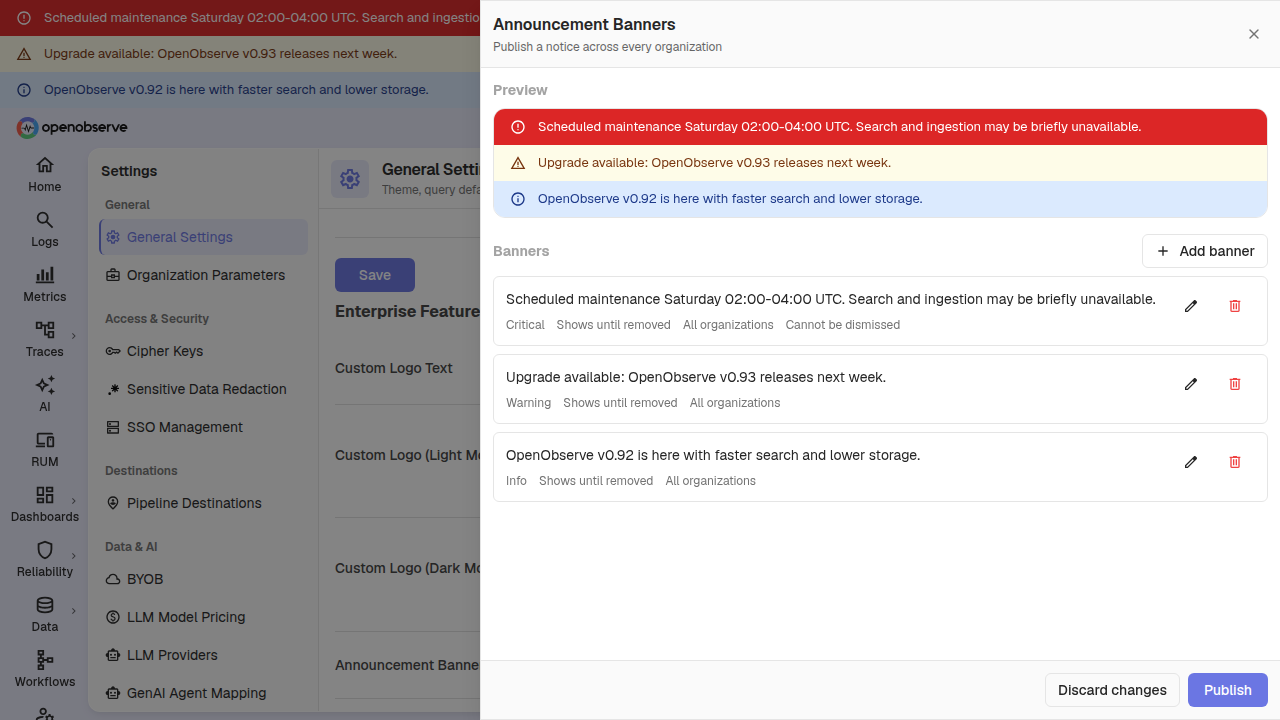
Task: Click the "Critical" severity label
Action: coord(525,325)
